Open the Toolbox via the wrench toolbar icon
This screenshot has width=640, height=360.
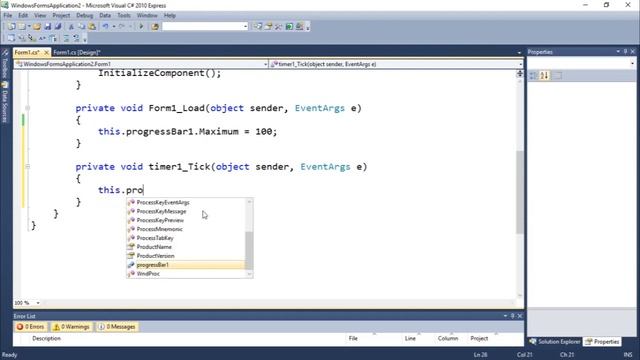(x=278, y=27)
